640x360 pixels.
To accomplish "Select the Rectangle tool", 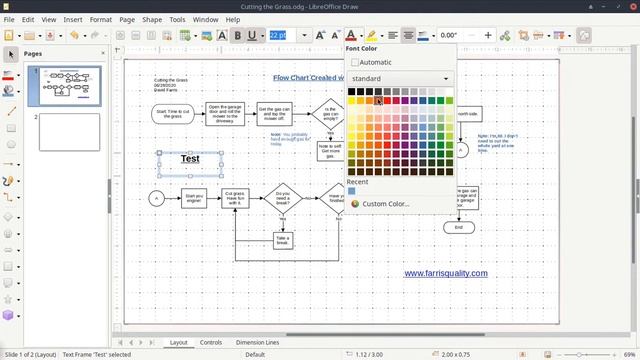I will [x=11, y=128].
